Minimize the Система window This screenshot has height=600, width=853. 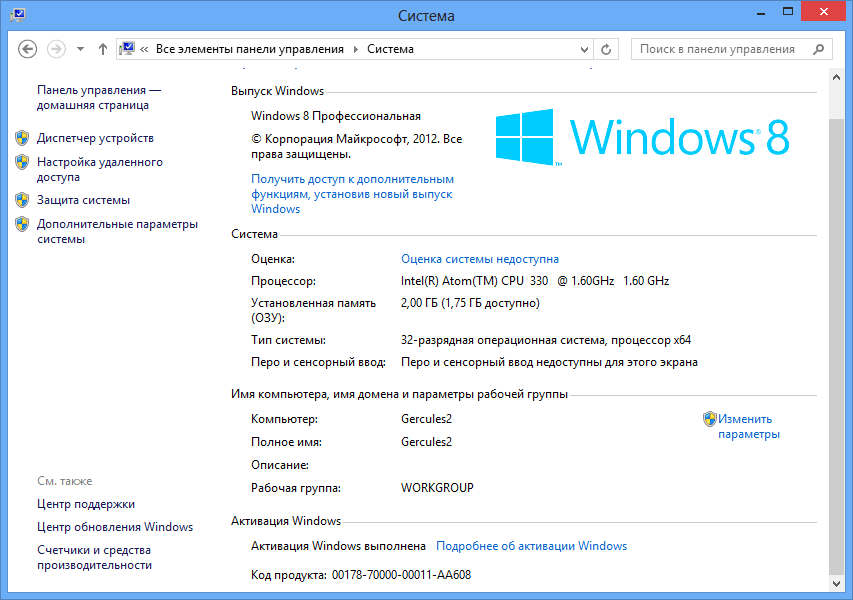coord(761,13)
